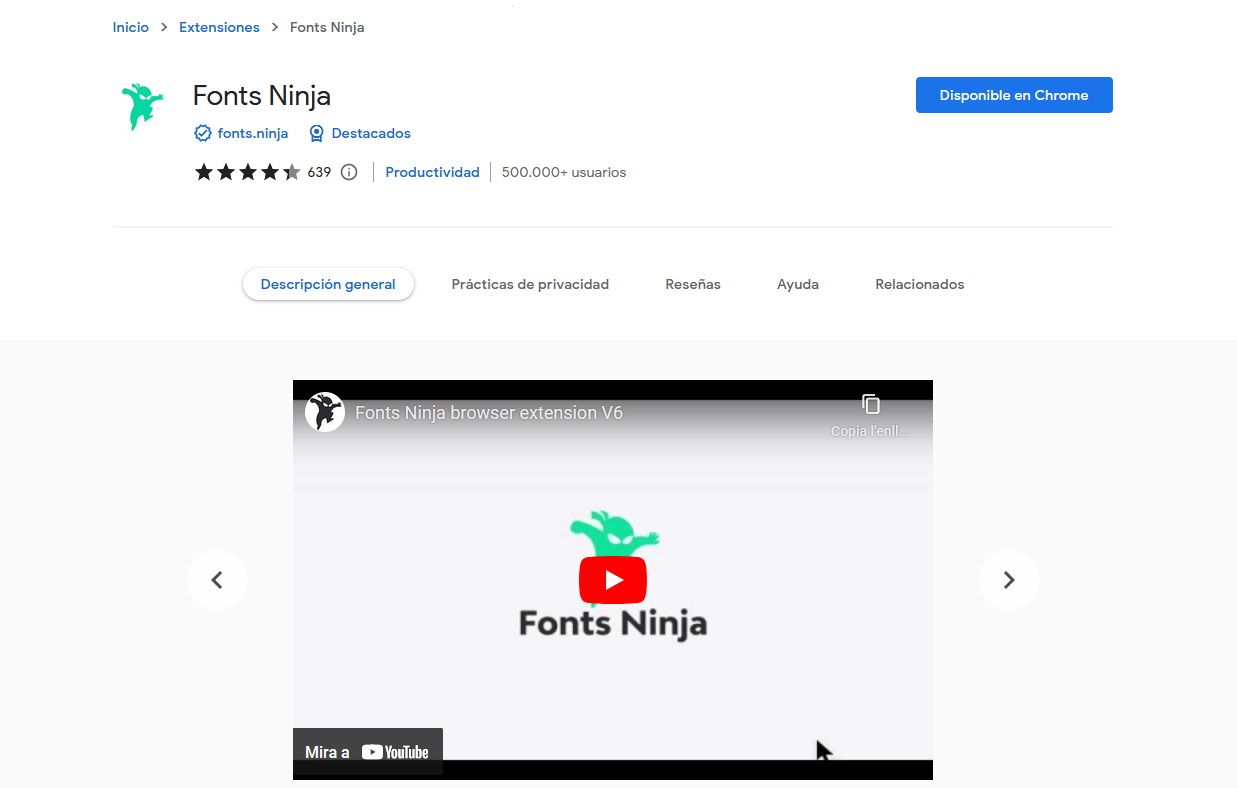Switch to the Ayuda tab
Screen dimensions: 1237x788
[x=798, y=284]
